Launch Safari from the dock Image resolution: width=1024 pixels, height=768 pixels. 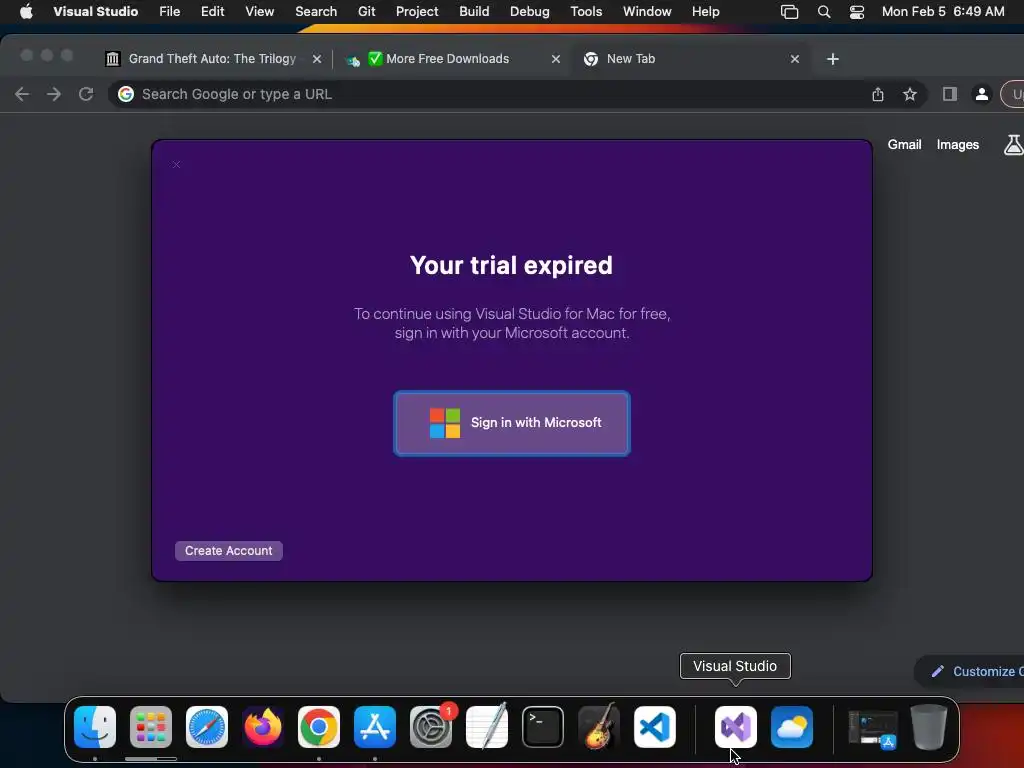tap(207, 727)
